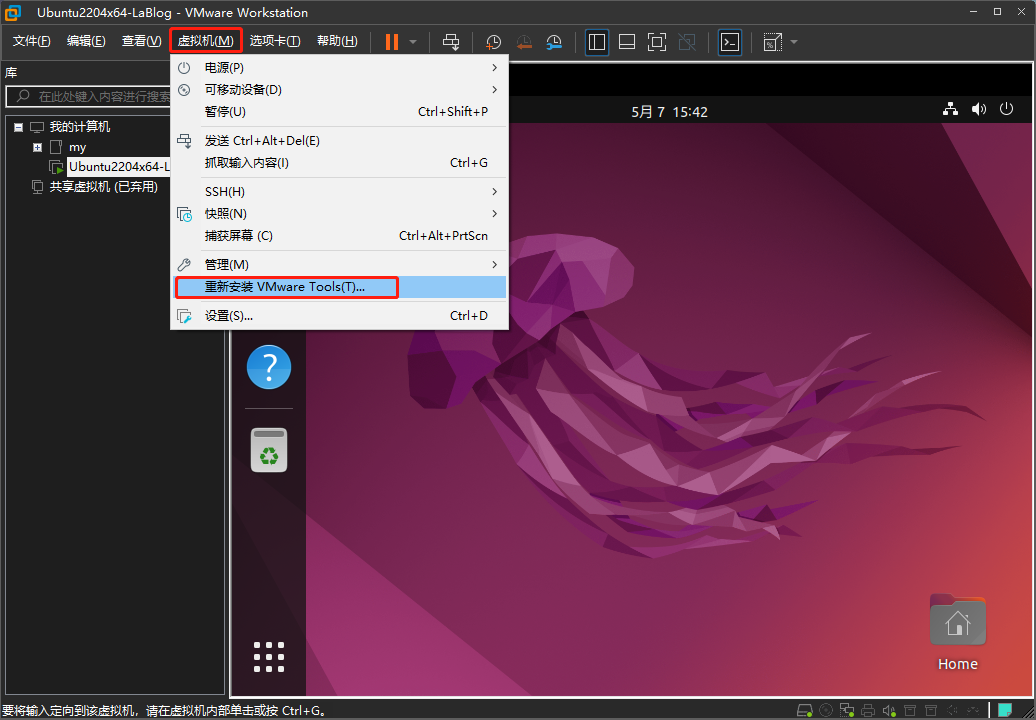
Task: Click Ubuntu network status icon
Action: point(950,110)
